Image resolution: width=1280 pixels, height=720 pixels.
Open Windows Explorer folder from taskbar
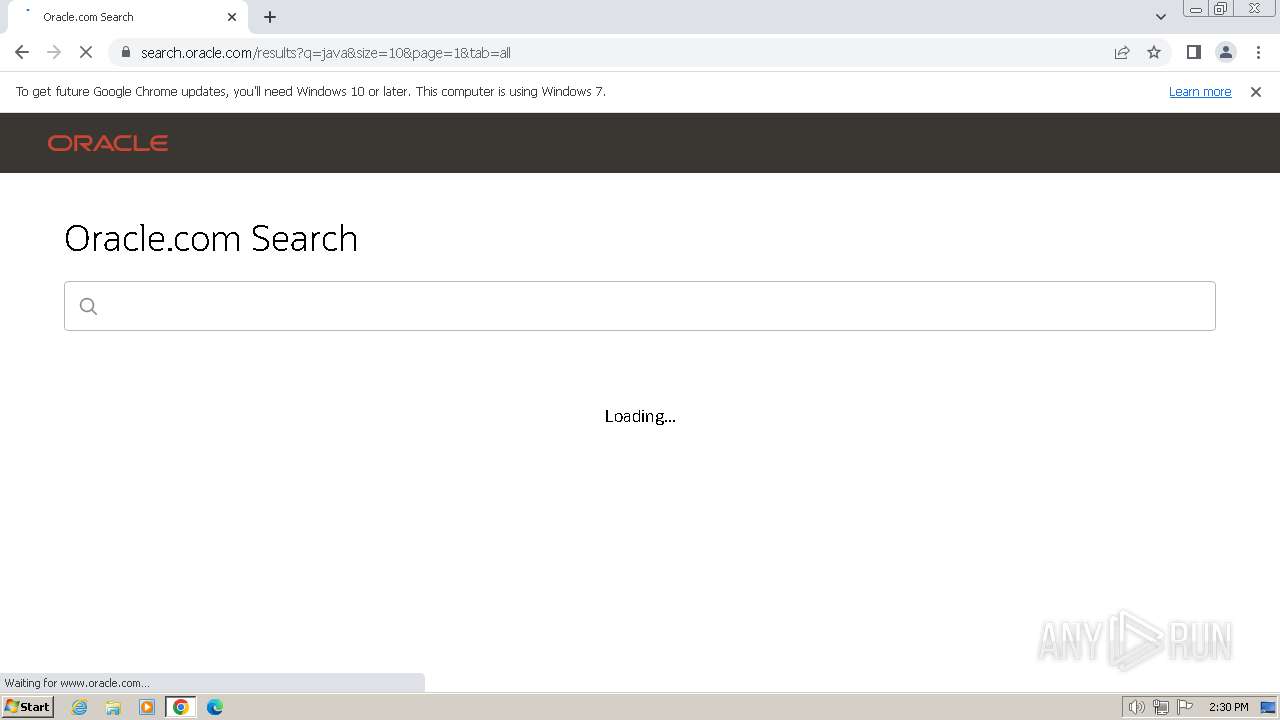[113, 707]
